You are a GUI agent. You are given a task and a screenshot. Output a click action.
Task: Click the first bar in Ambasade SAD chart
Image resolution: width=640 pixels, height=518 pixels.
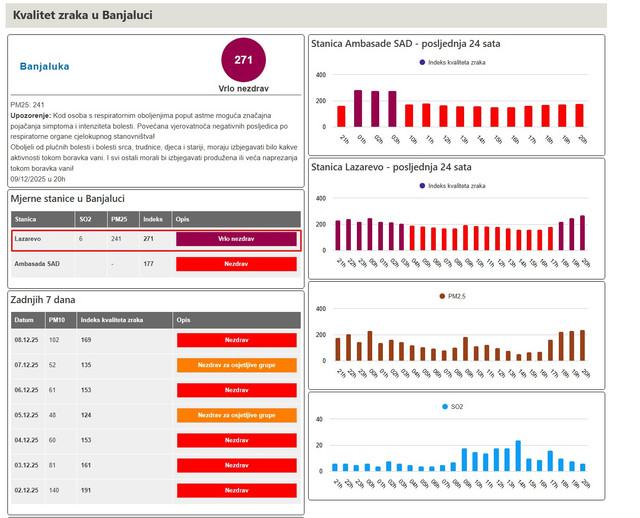tap(341, 116)
